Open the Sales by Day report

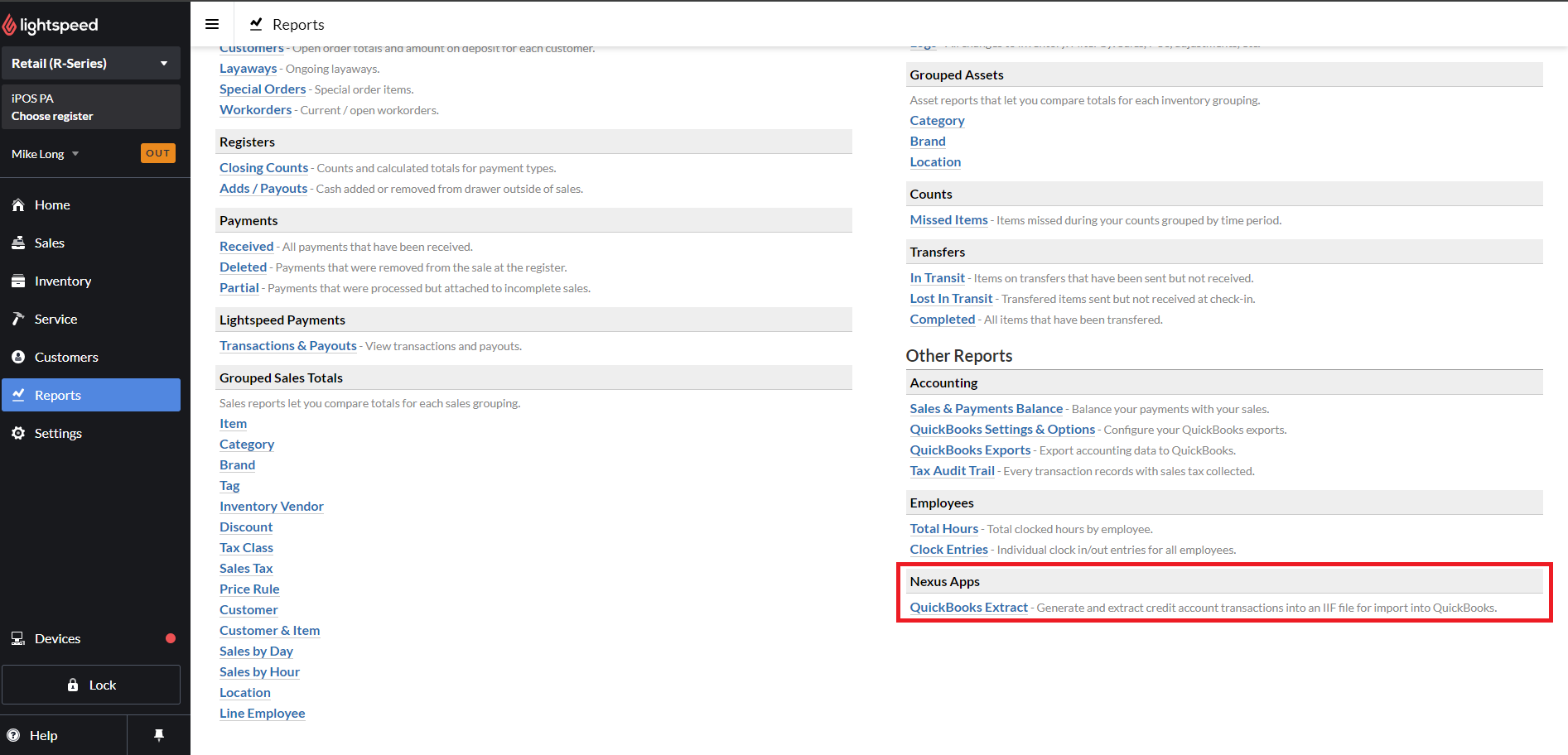pos(257,652)
